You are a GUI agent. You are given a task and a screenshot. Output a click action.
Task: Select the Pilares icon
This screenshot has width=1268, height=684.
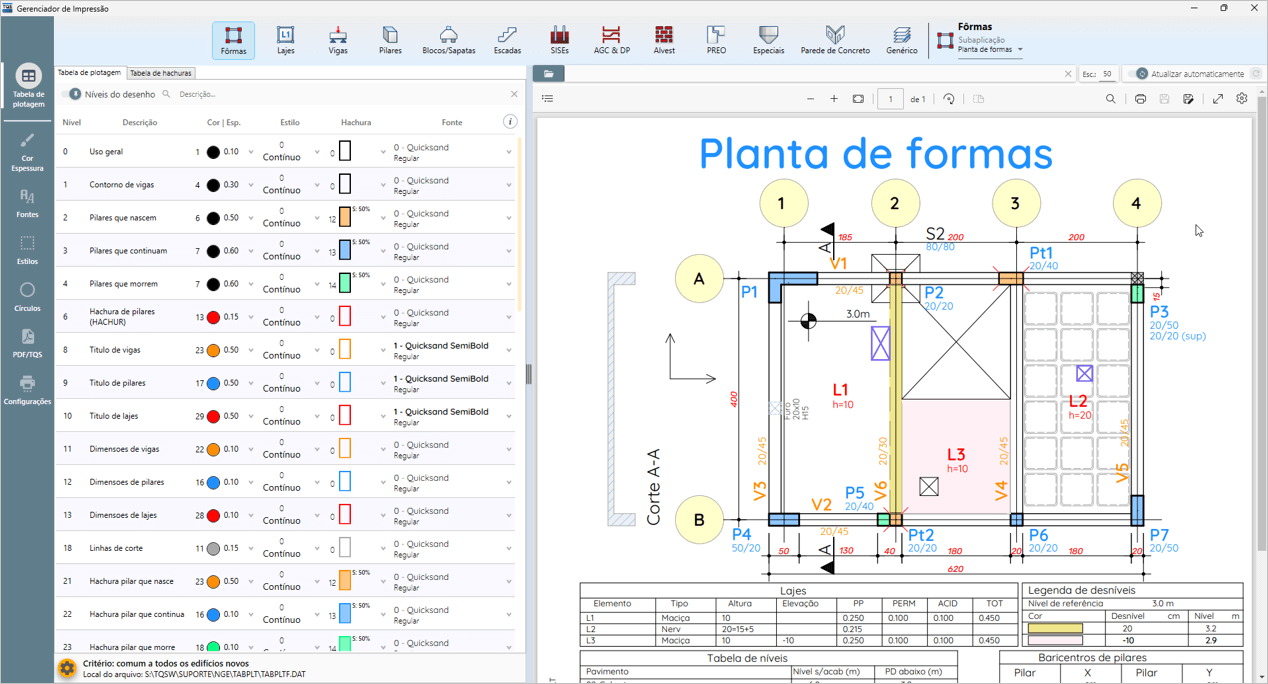pos(390,40)
